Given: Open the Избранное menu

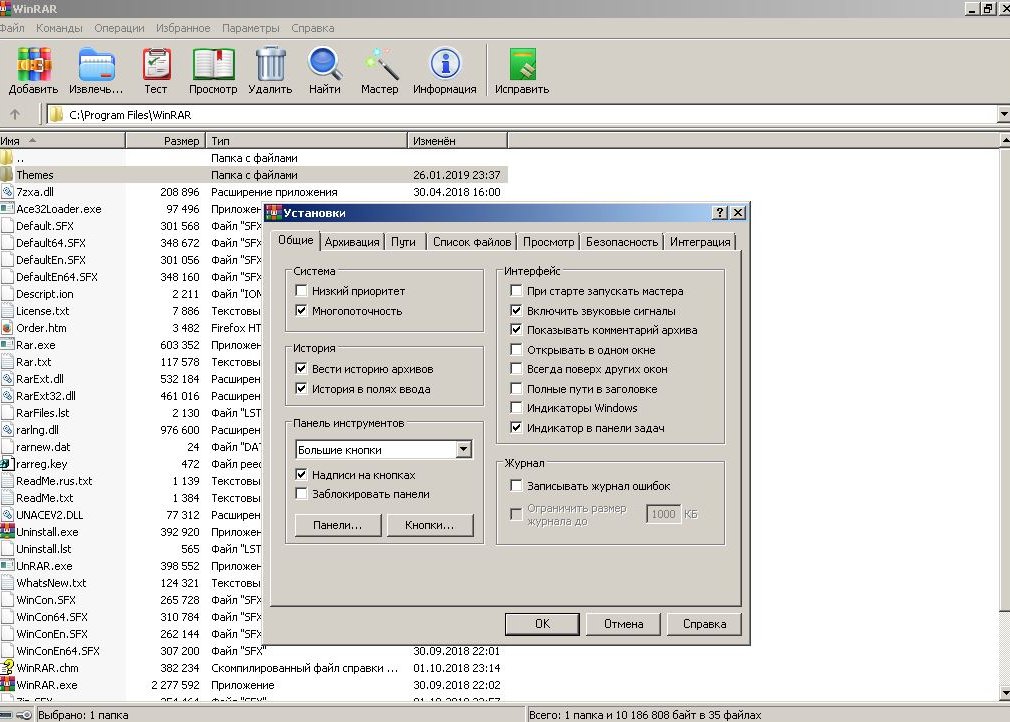Looking at the screenshot, I should tap(183, 28).
